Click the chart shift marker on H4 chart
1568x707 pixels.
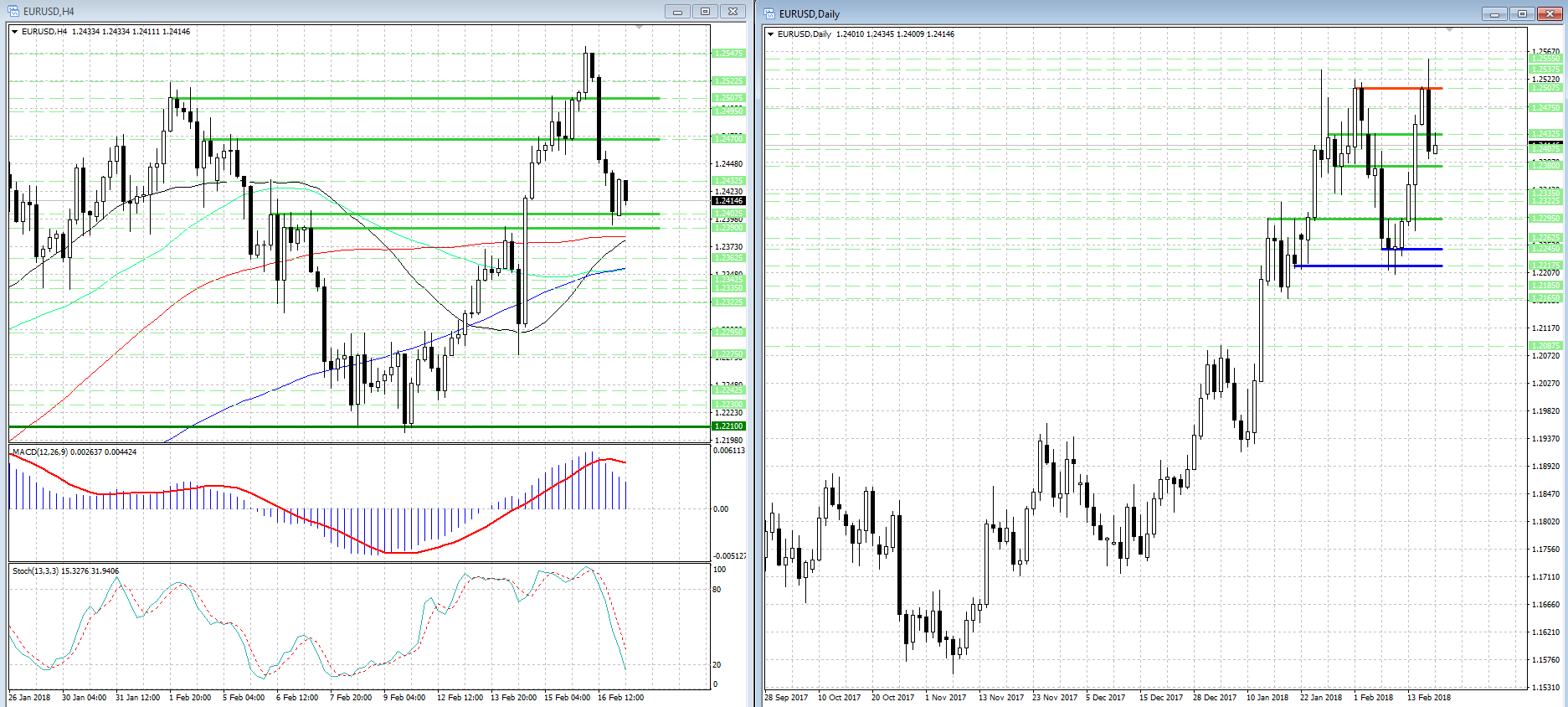(640, 28)
